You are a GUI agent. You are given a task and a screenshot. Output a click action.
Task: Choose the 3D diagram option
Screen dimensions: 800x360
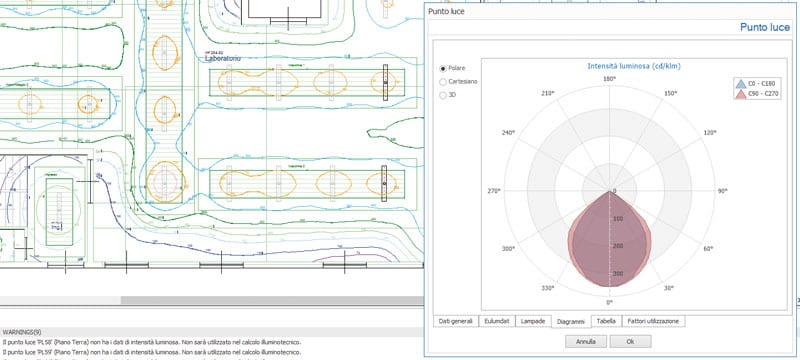443,95
